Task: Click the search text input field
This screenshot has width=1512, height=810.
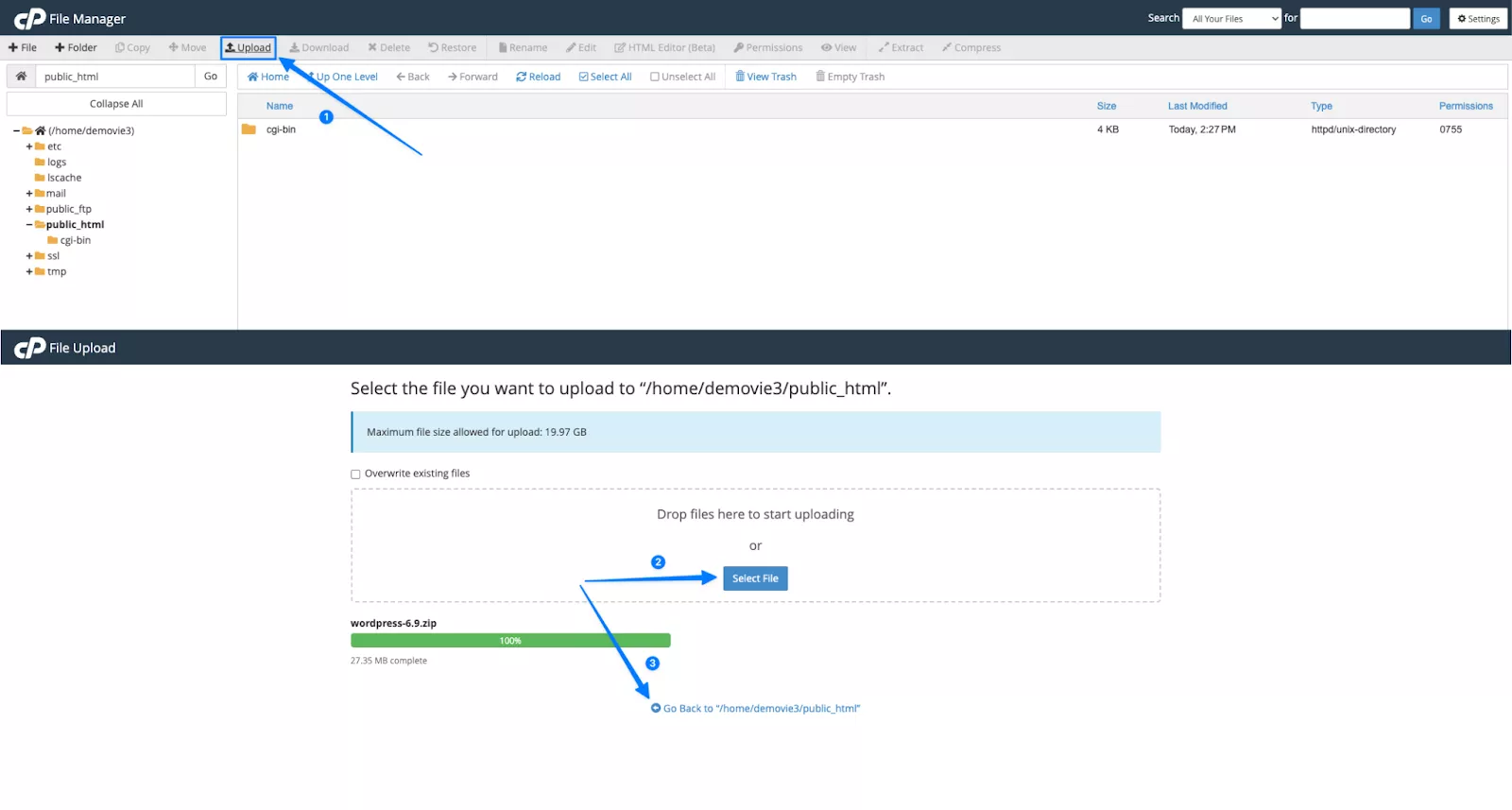Action: [x=1354, y=19]
